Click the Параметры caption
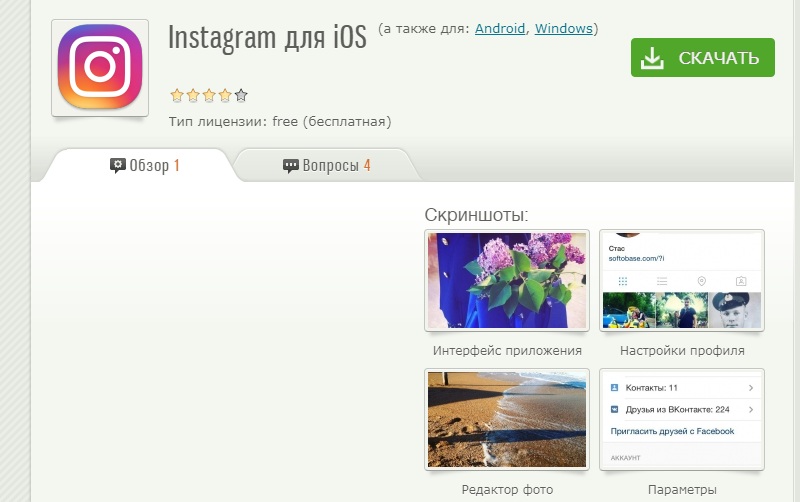Screen dimensions: 800x502 click(682, 490)
